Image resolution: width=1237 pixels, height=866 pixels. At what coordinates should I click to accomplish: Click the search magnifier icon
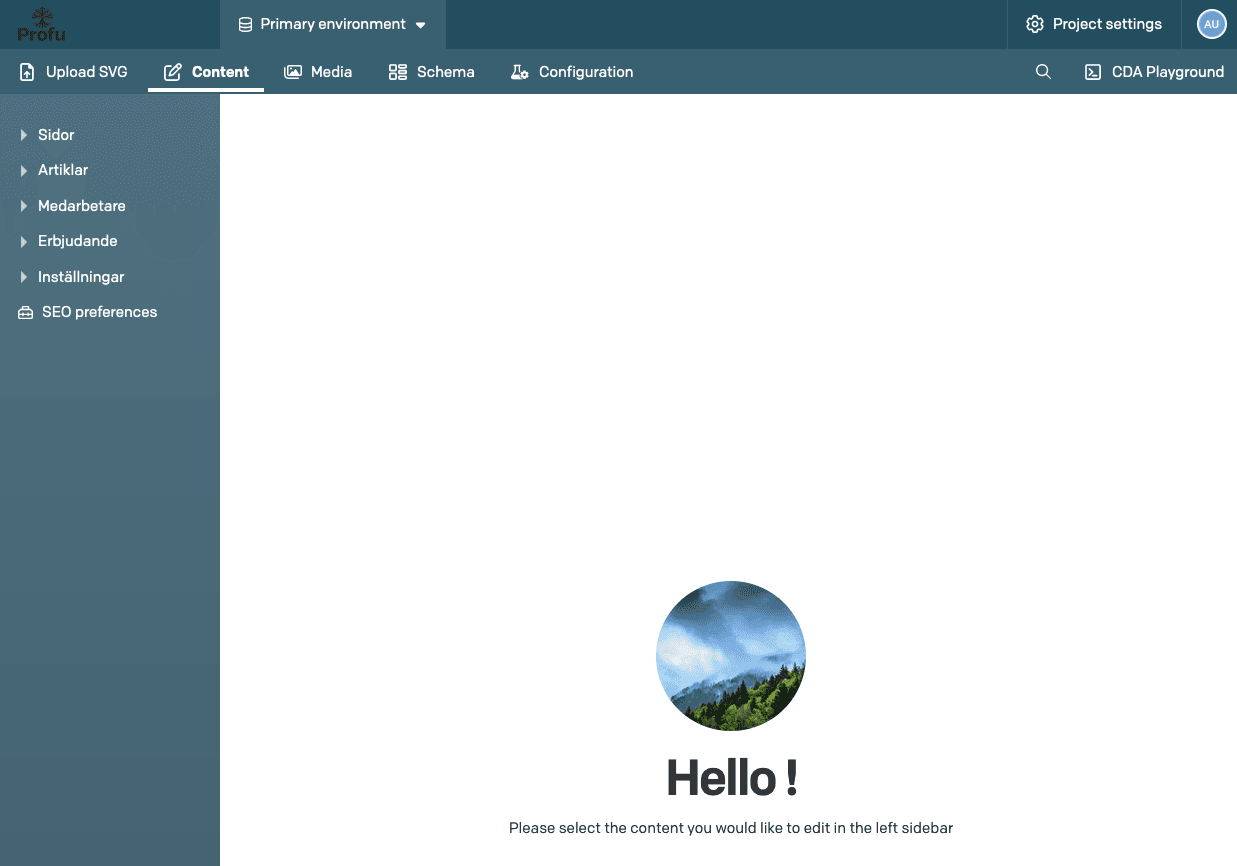[1043, 72]
